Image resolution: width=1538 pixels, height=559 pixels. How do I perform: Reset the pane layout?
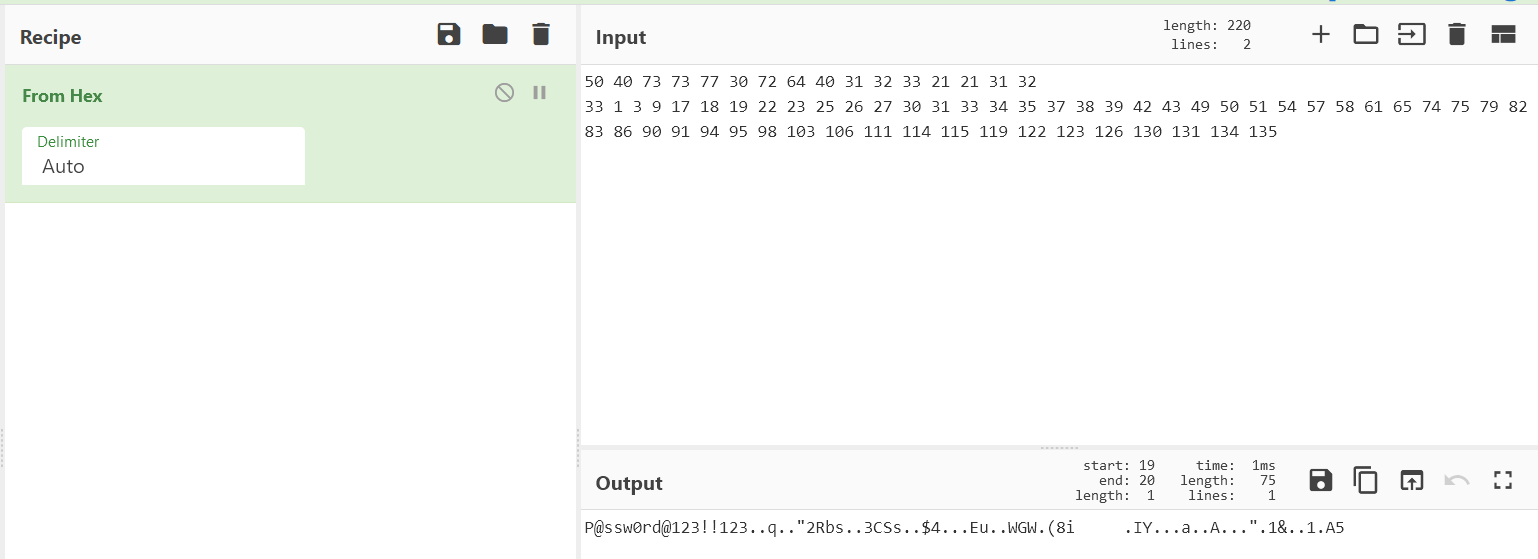click(x=1503, y=35)
